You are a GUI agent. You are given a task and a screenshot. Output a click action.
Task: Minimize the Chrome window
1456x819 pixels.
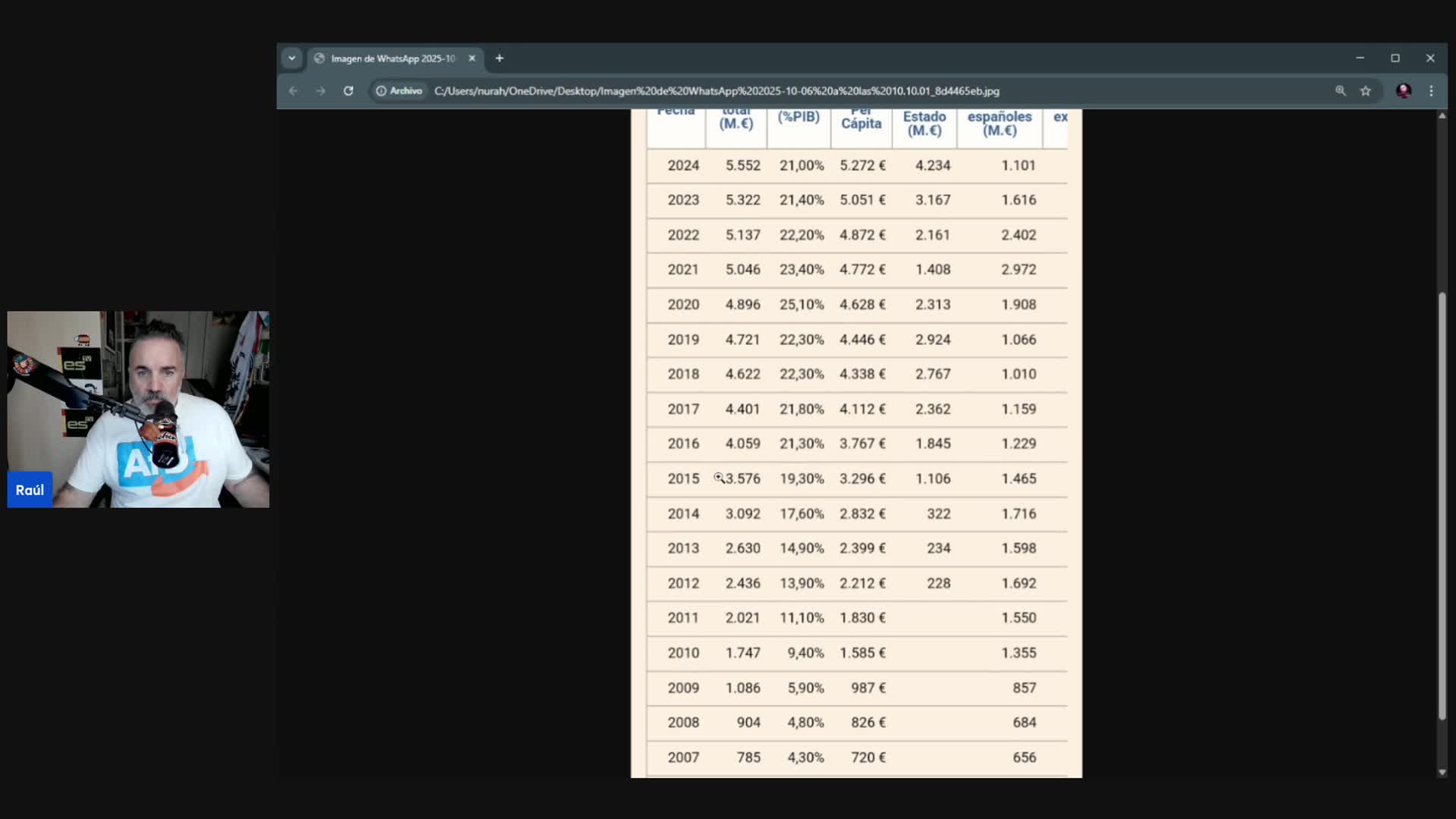click(1360, 58)
